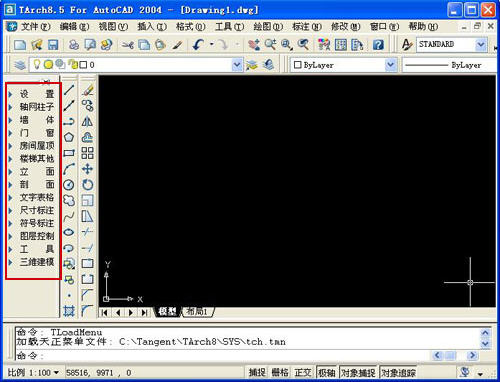
Task: Select the Mirror modify tool
Action: point(87,121)
